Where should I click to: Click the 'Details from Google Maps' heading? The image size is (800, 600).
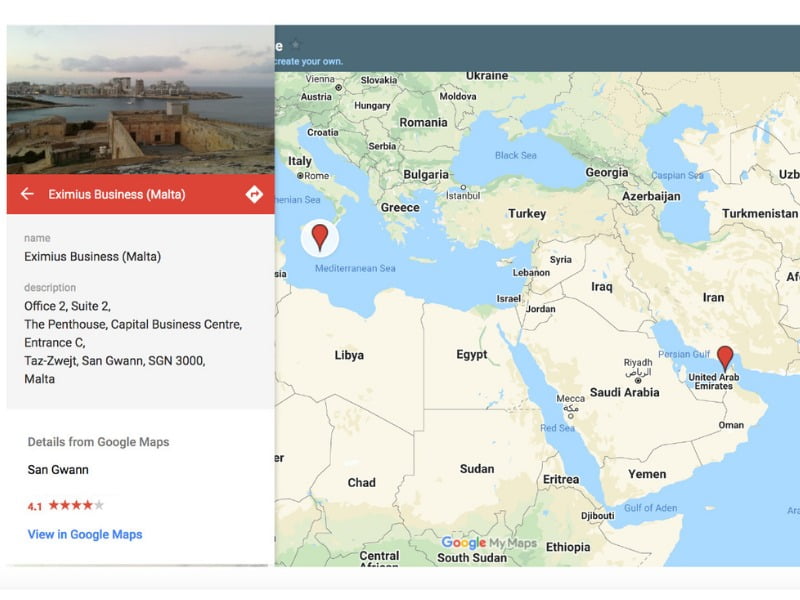[x=98, y=442]
